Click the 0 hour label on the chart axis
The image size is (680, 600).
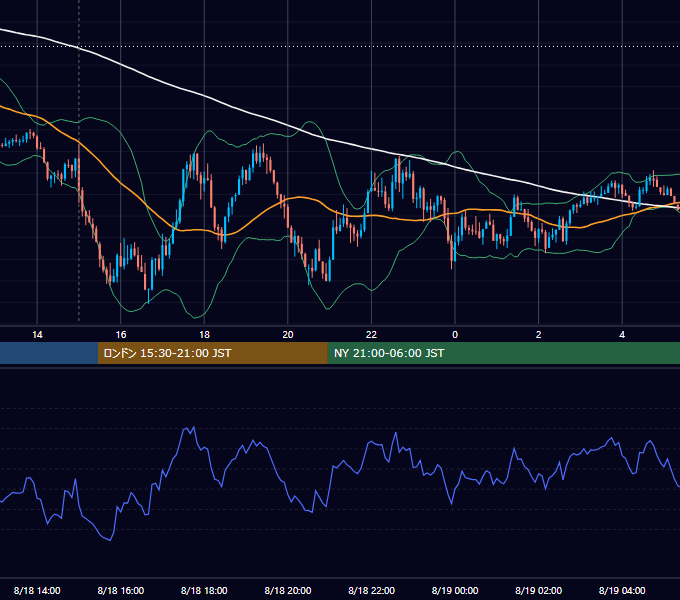coord(455,335)
